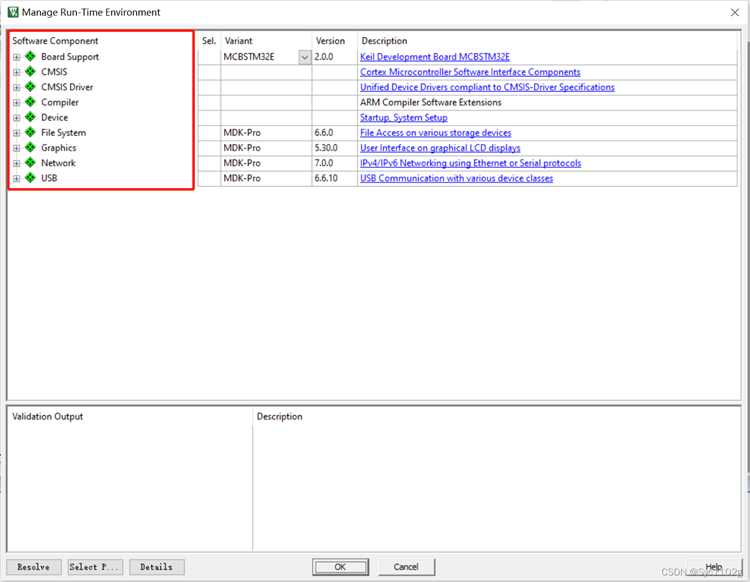The width and height of the screenshot is (750, 582).
Task: Expand the CMSIS tree node
Action: pos(16,72)
